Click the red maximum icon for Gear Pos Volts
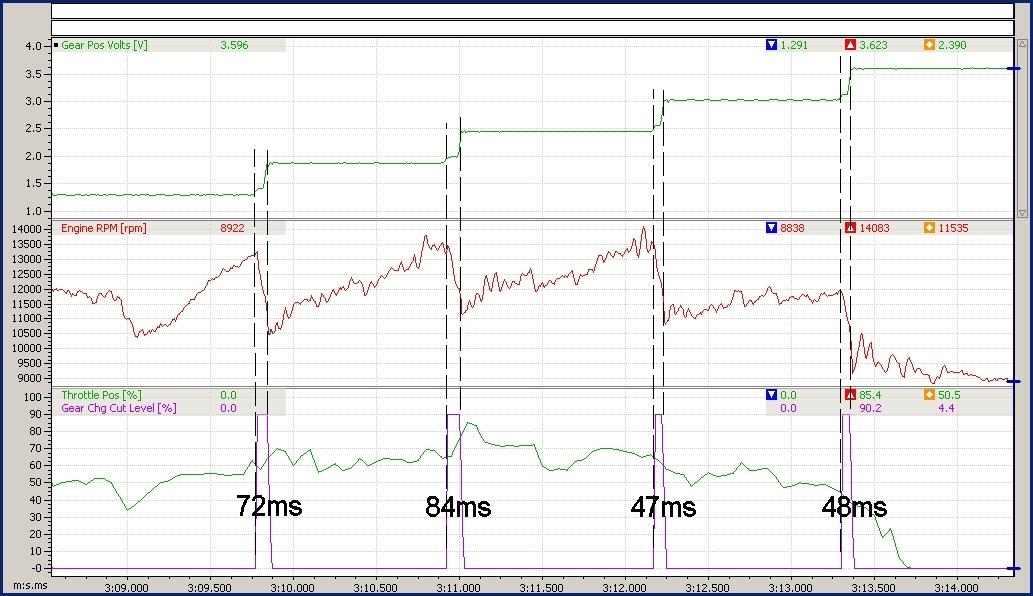 tap(850, 45)
